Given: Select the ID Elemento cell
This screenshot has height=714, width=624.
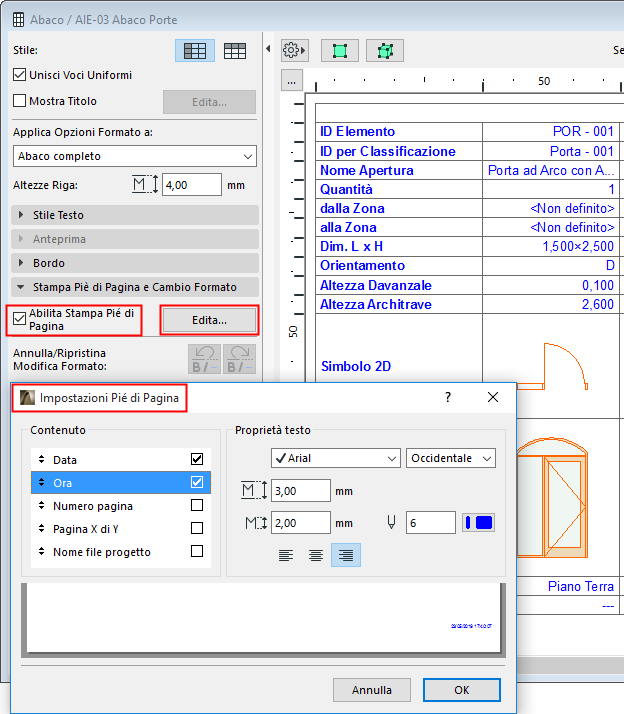Looking at the screenshot, I should coord(399,132).
